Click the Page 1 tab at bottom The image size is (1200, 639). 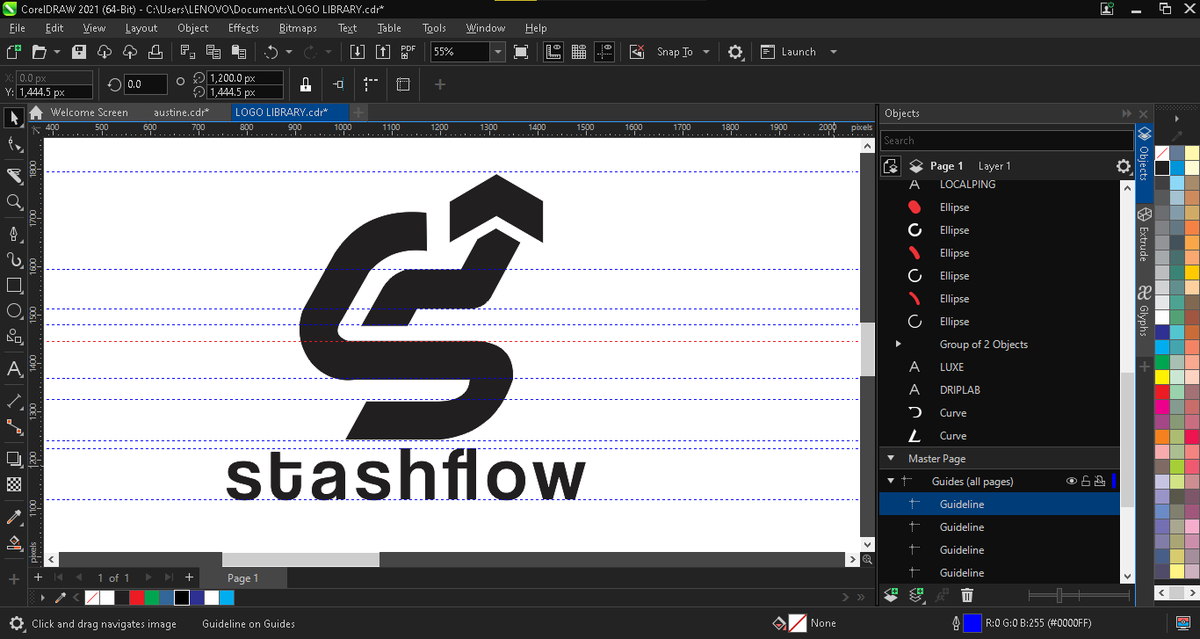click(243, 578)
